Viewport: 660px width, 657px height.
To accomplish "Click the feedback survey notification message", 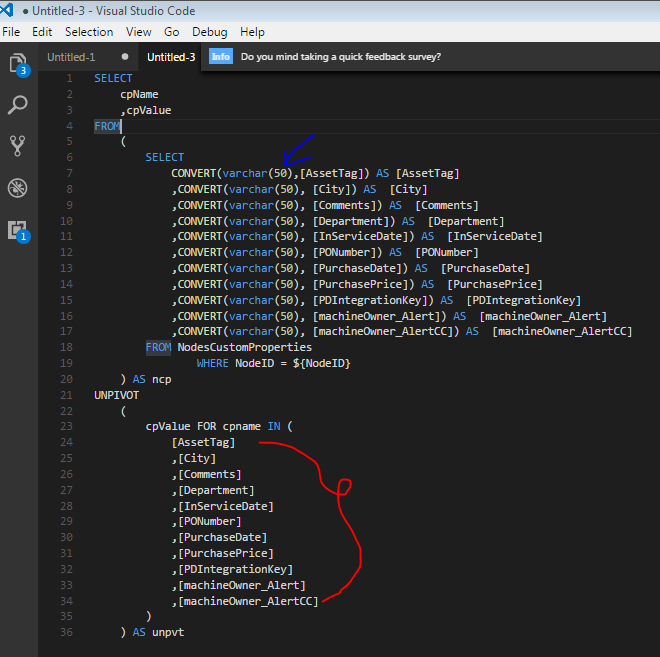I will [x=341, y=56].
